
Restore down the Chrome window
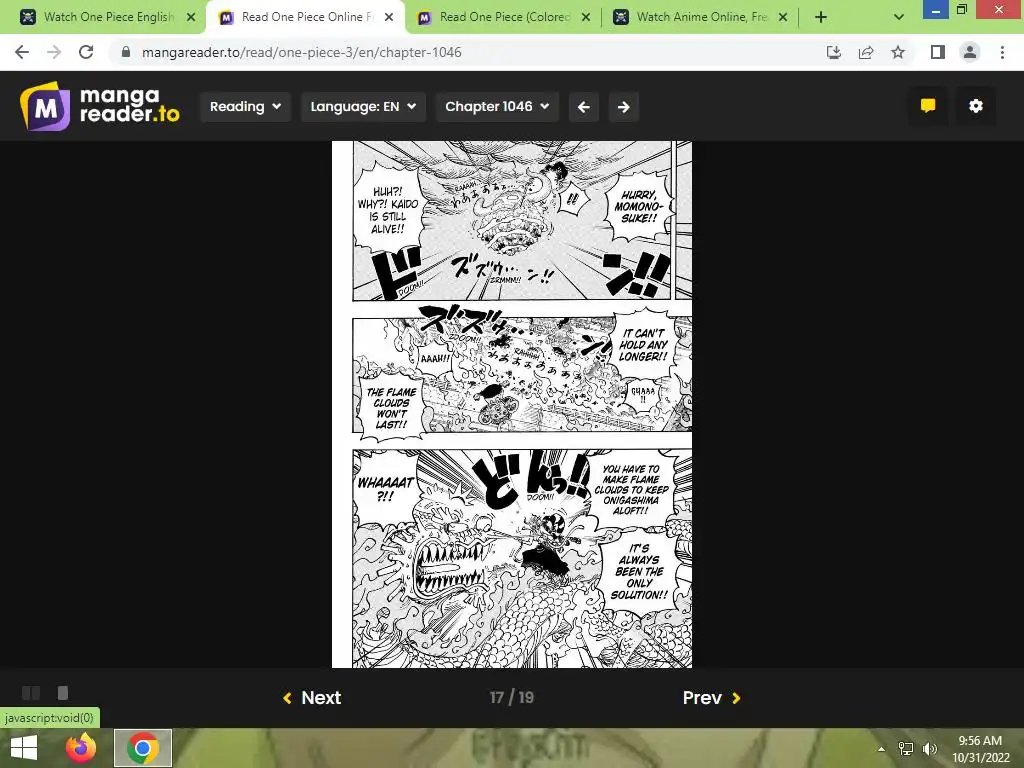pos(962,9)
